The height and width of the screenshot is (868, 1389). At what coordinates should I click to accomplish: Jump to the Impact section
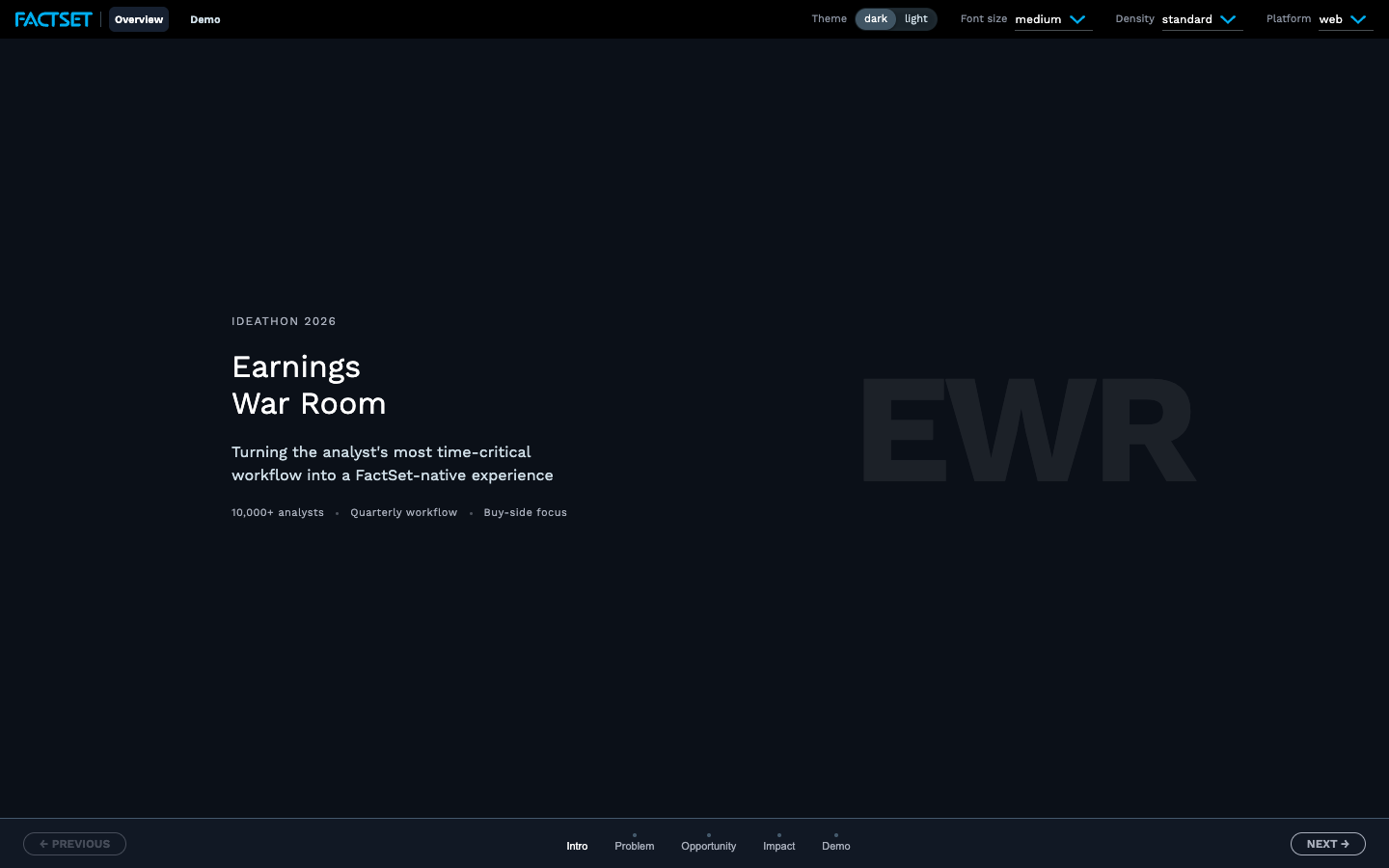(x=779, y=844)
